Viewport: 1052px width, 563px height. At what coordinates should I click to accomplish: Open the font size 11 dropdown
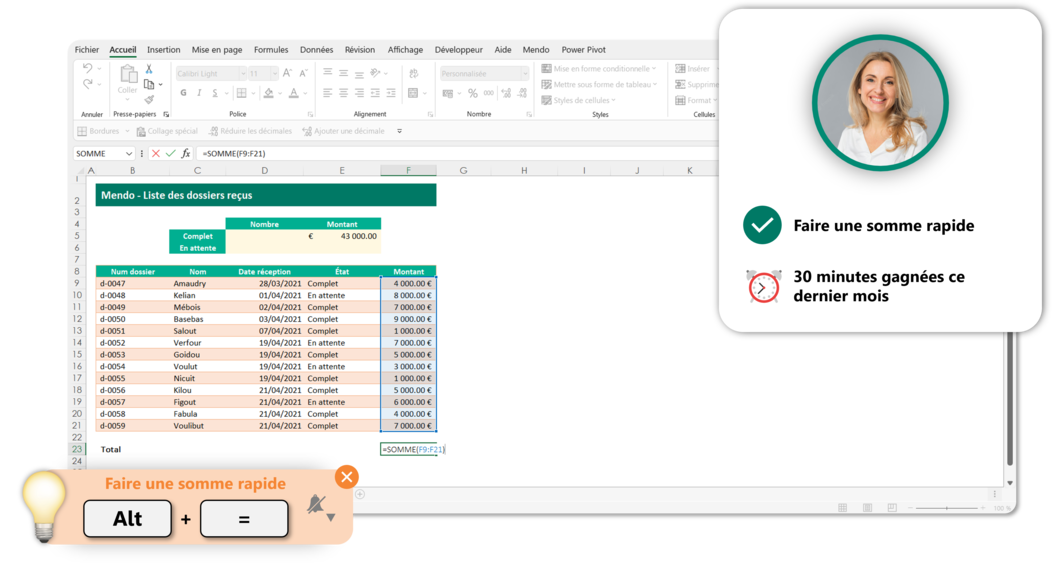[x=274, y=73]
